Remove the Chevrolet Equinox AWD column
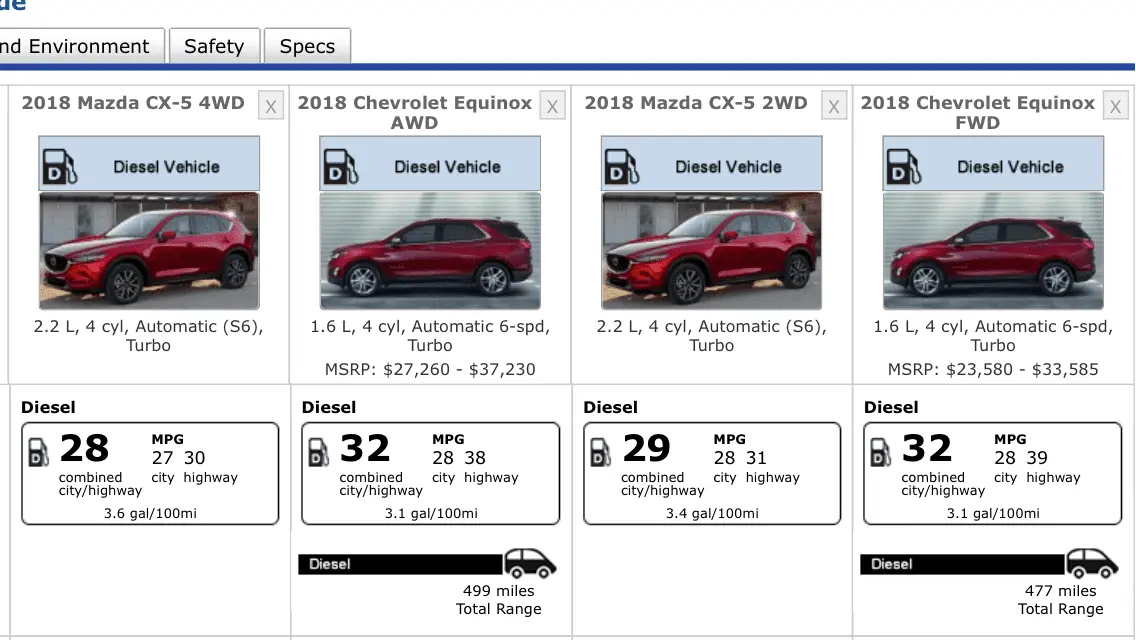1136x640 pixels. (x=552, y=106)
